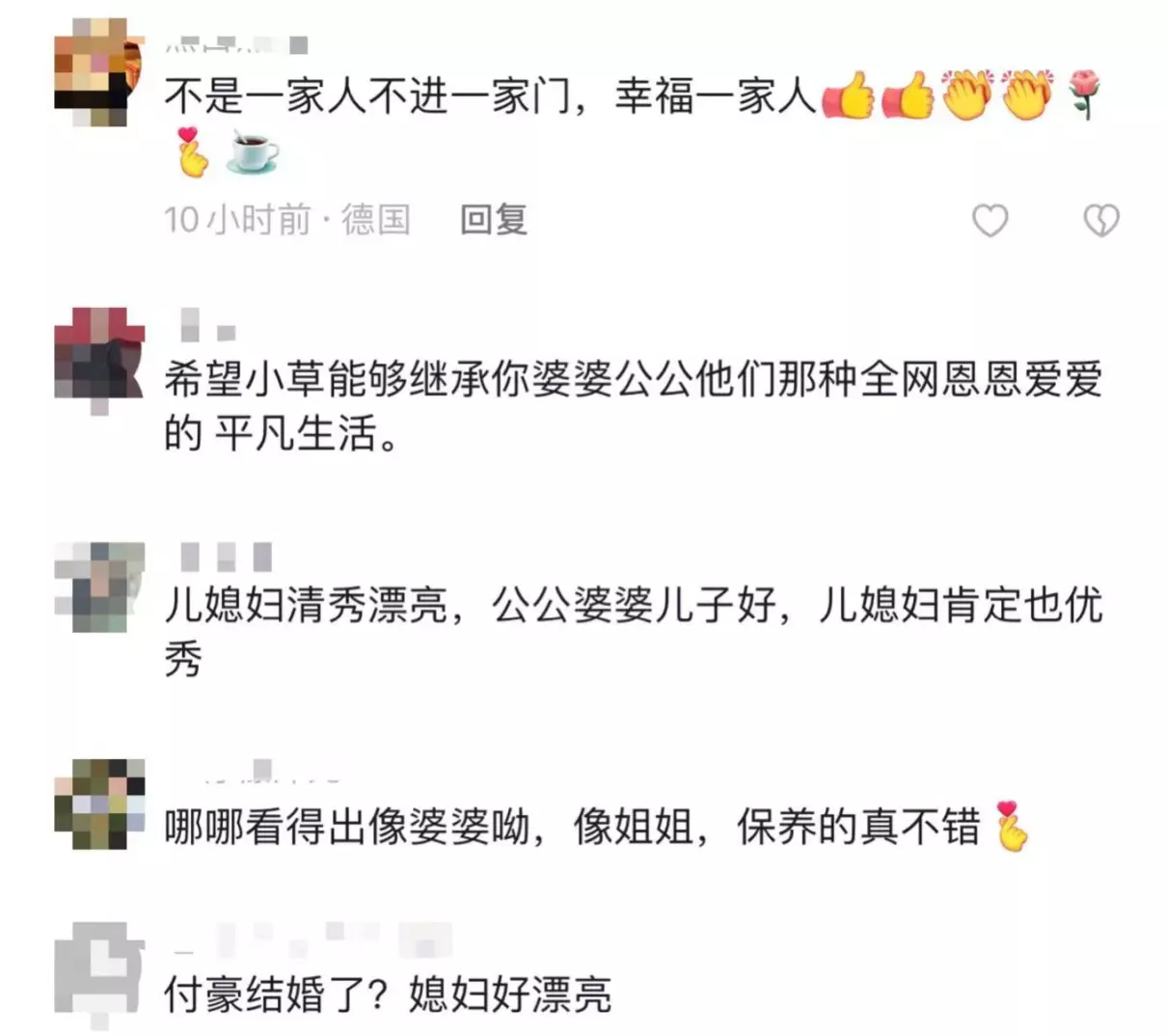This screenshot has width=1167, height=1036.
Task: Like the first comment with heart icon
Action: click(990, 221)
